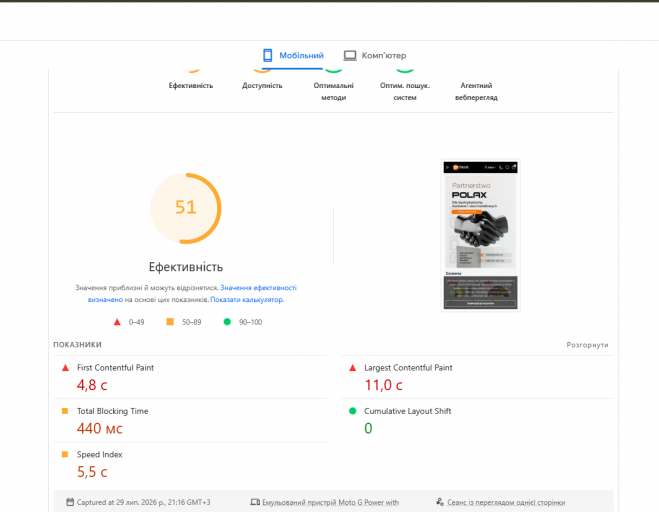Expand metrics with Розгорнути

click(x=587, y=345)
